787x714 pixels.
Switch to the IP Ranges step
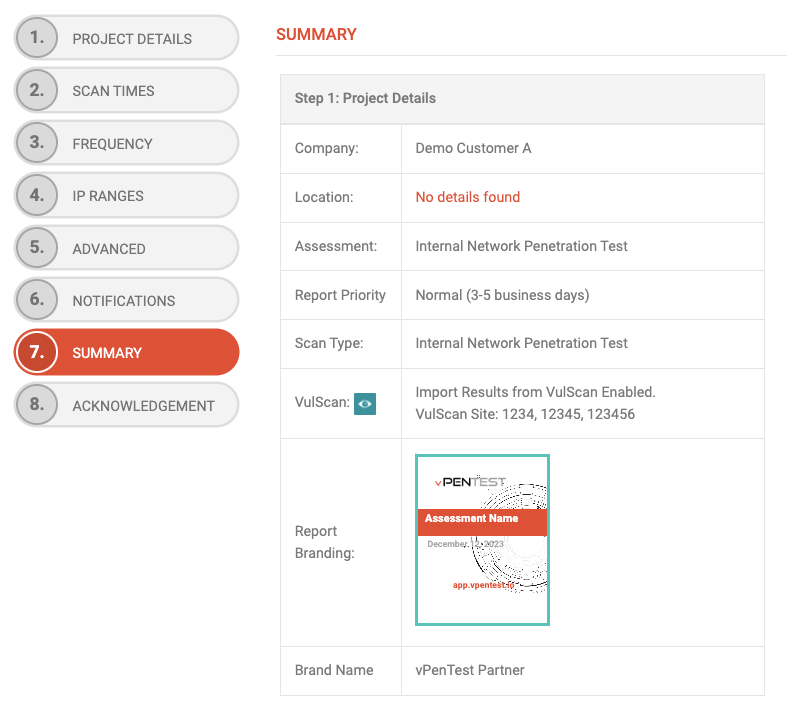click(x=108, y=196)
